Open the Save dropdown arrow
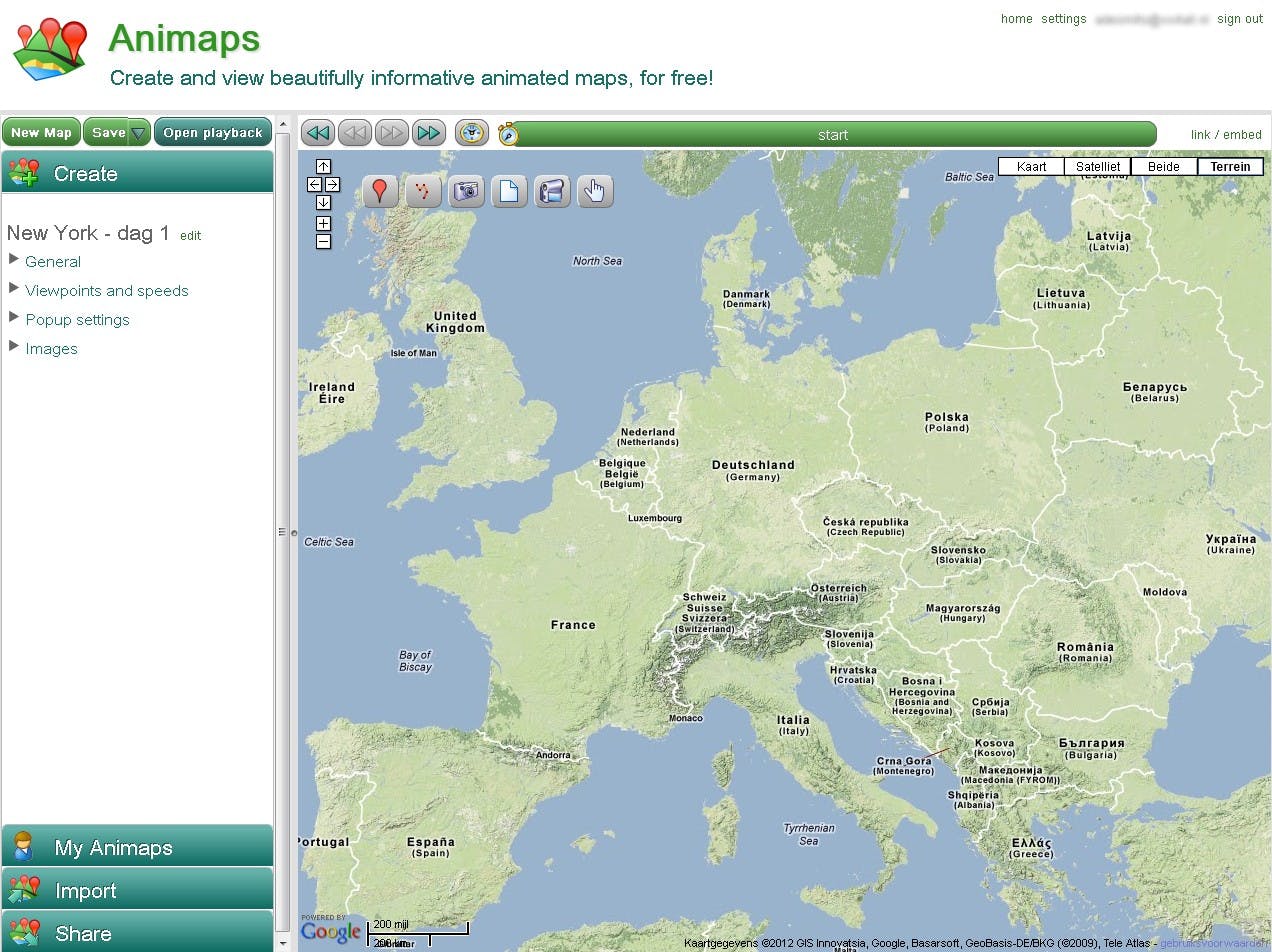This screenshot has height=952, width=1272. pos(139,133)
